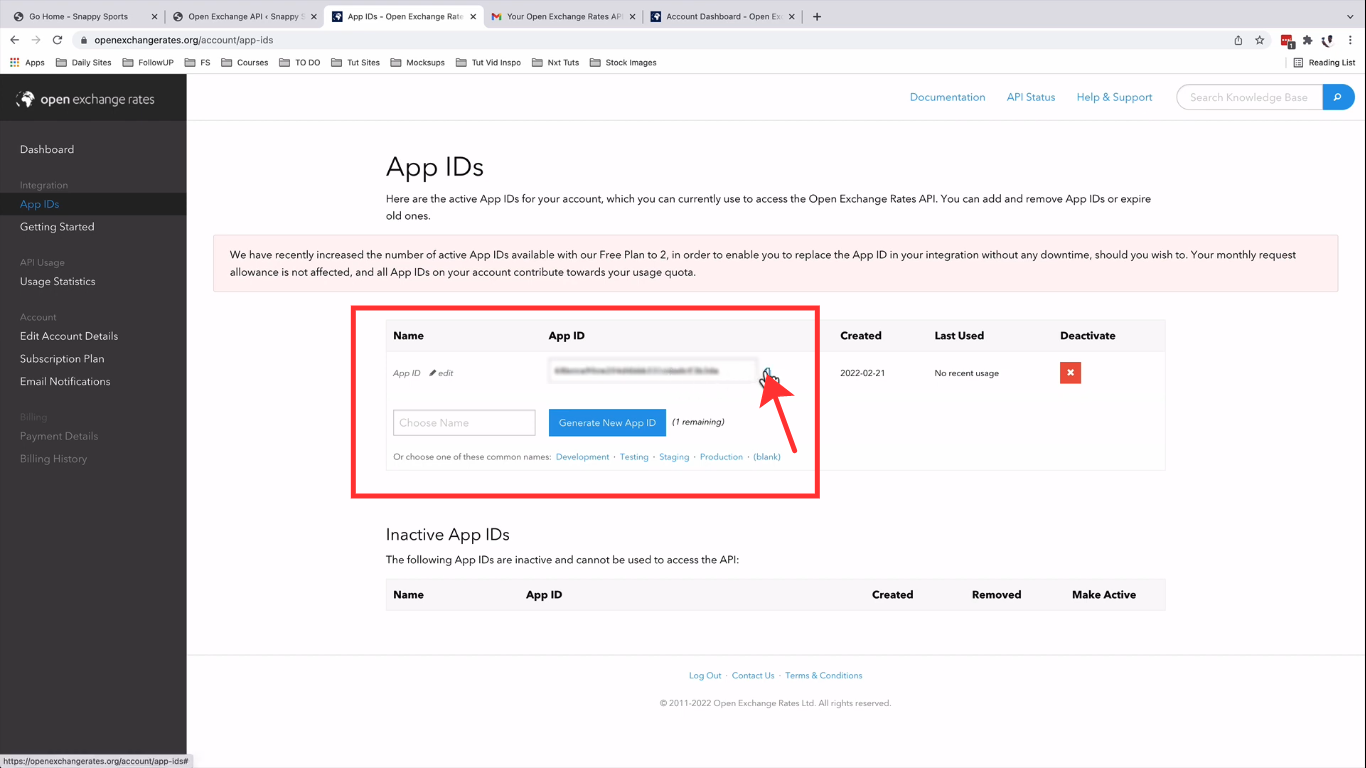
Task: Click the red extension icon with badge
Action: [1287, 41]
